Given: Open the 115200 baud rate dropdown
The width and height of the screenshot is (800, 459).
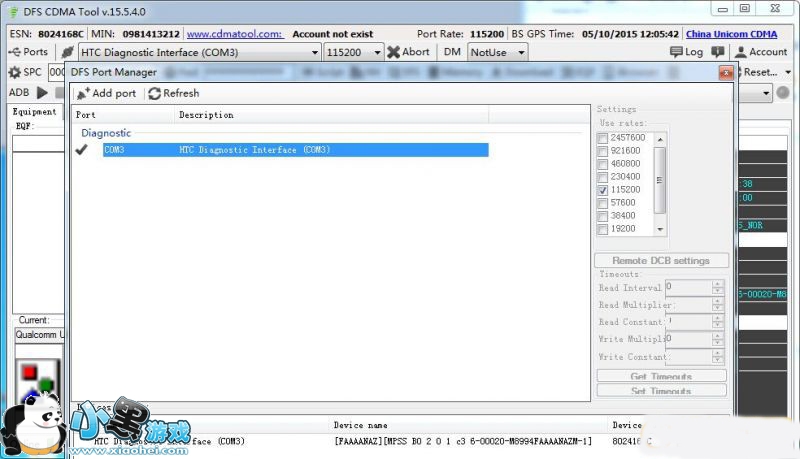Looking at the screenshot, I should [x=378, y=53].
